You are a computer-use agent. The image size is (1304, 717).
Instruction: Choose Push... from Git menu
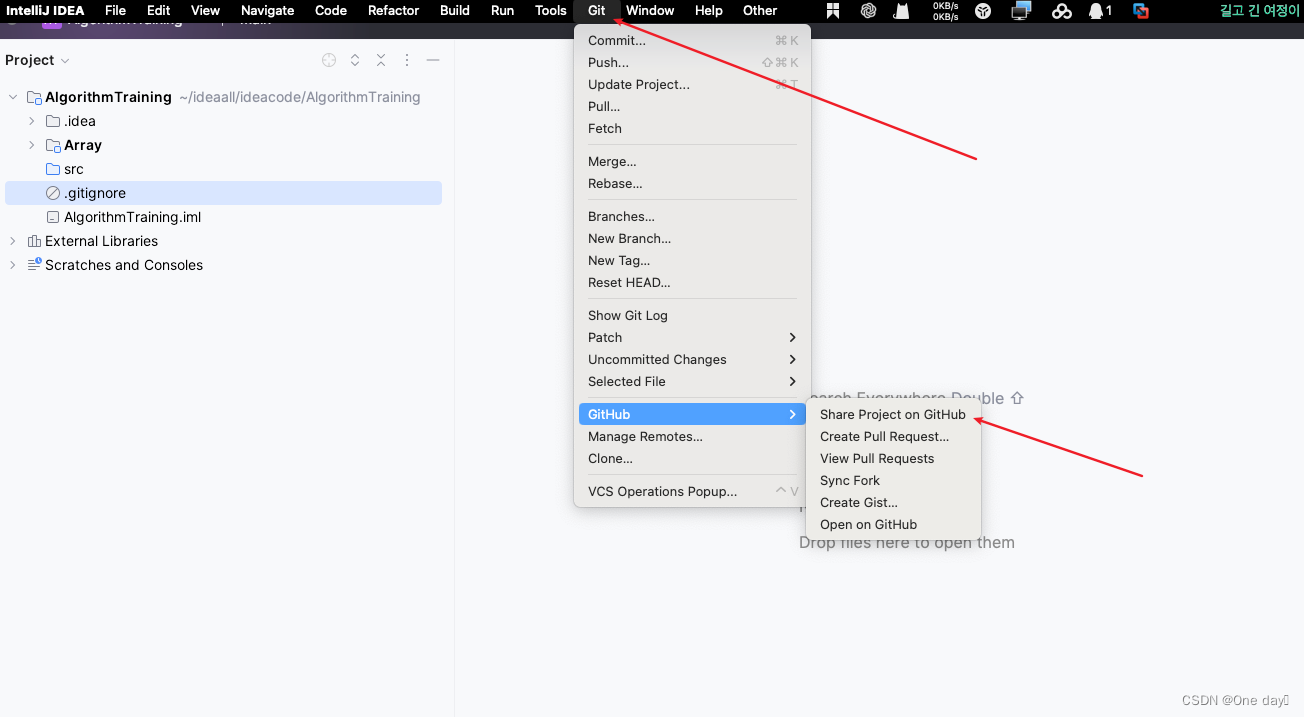click(x=692, y=63)
